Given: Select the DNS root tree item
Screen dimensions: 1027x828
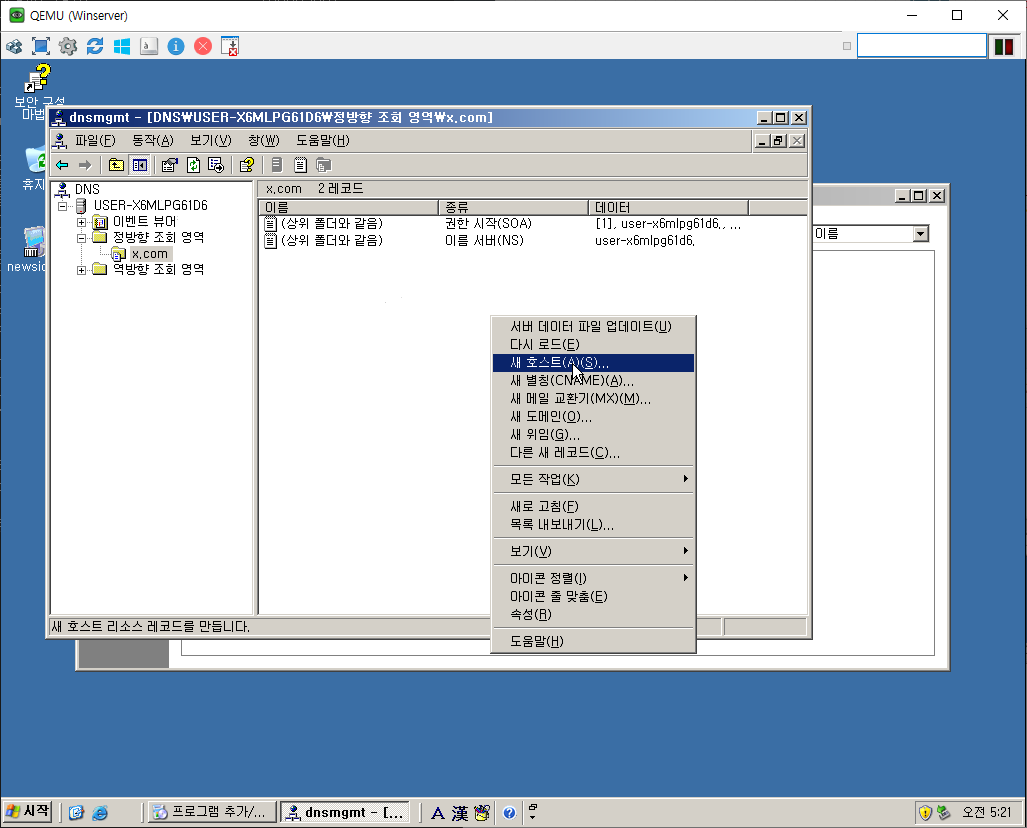Looking at the screenshot, I should point(86,189).
